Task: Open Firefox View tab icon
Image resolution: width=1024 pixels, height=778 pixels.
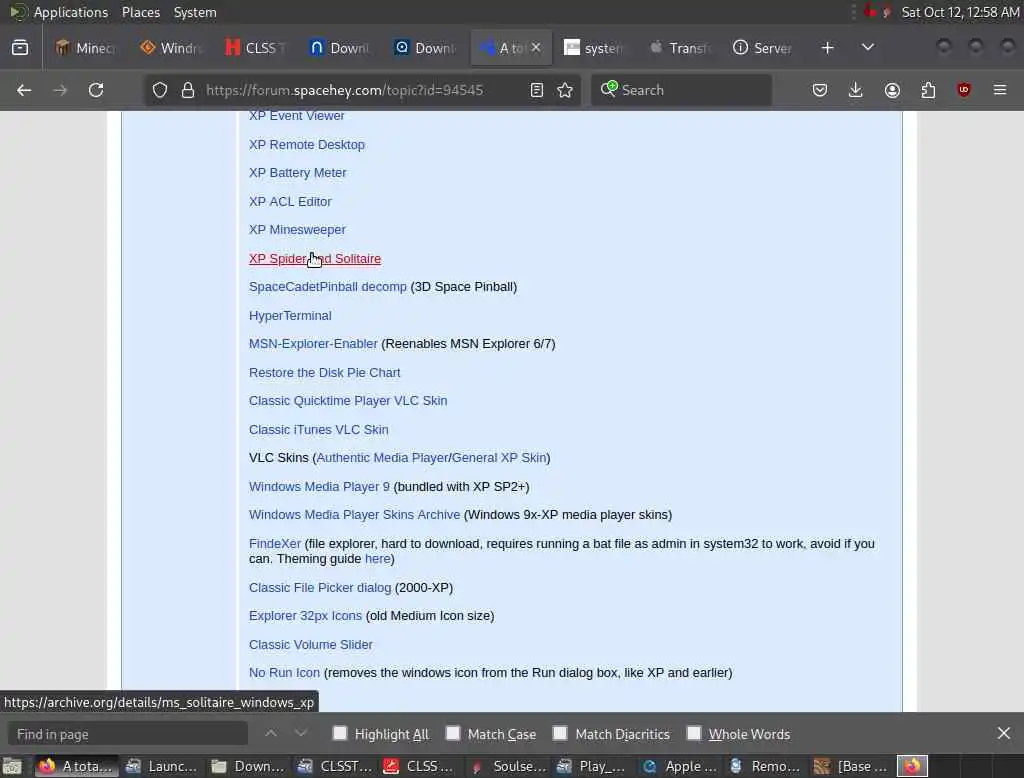Action: pyautogui.click(x=20, y=48)
